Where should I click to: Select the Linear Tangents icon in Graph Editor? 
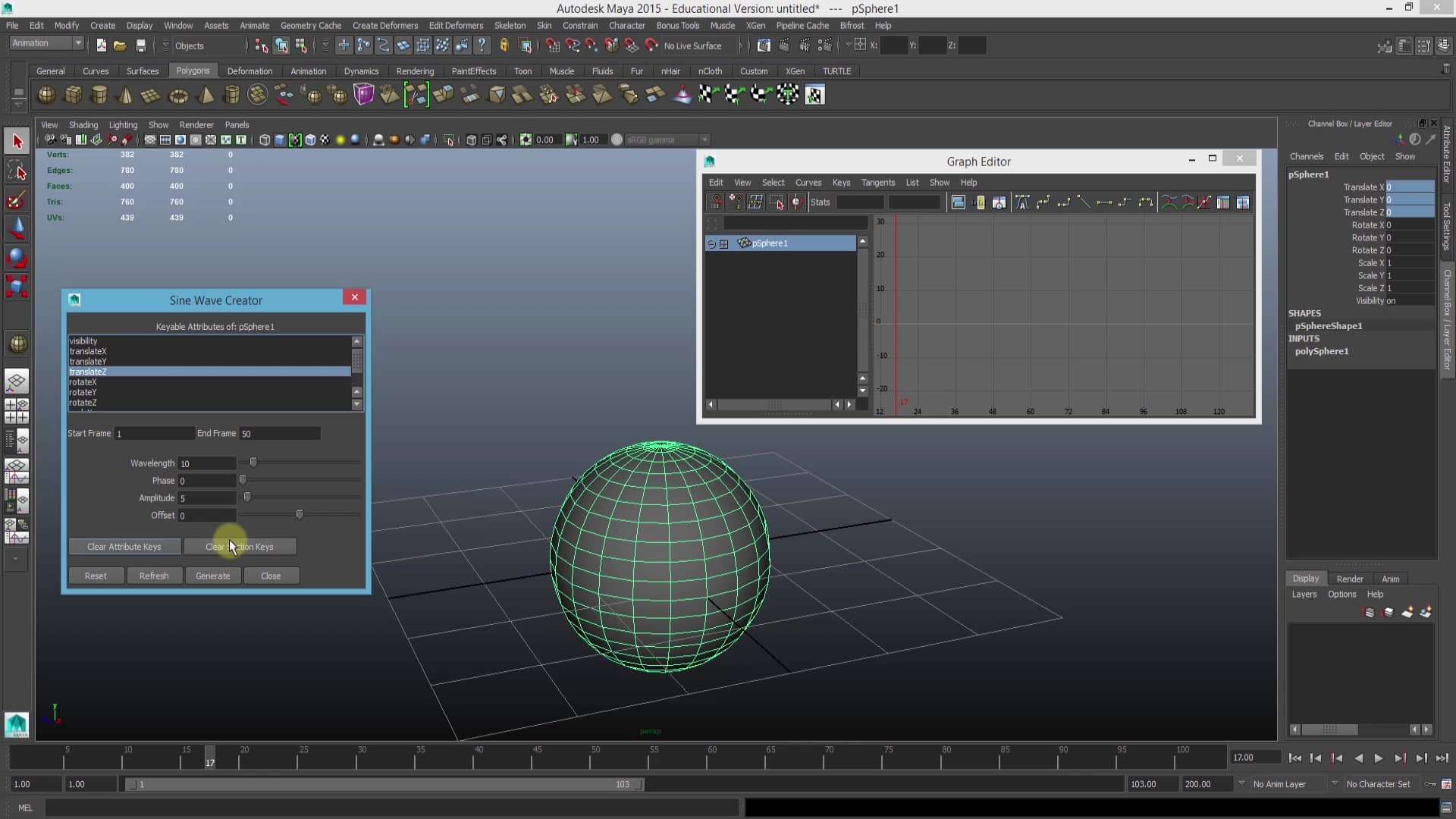pyautogui.click(x=1084, y=202)
